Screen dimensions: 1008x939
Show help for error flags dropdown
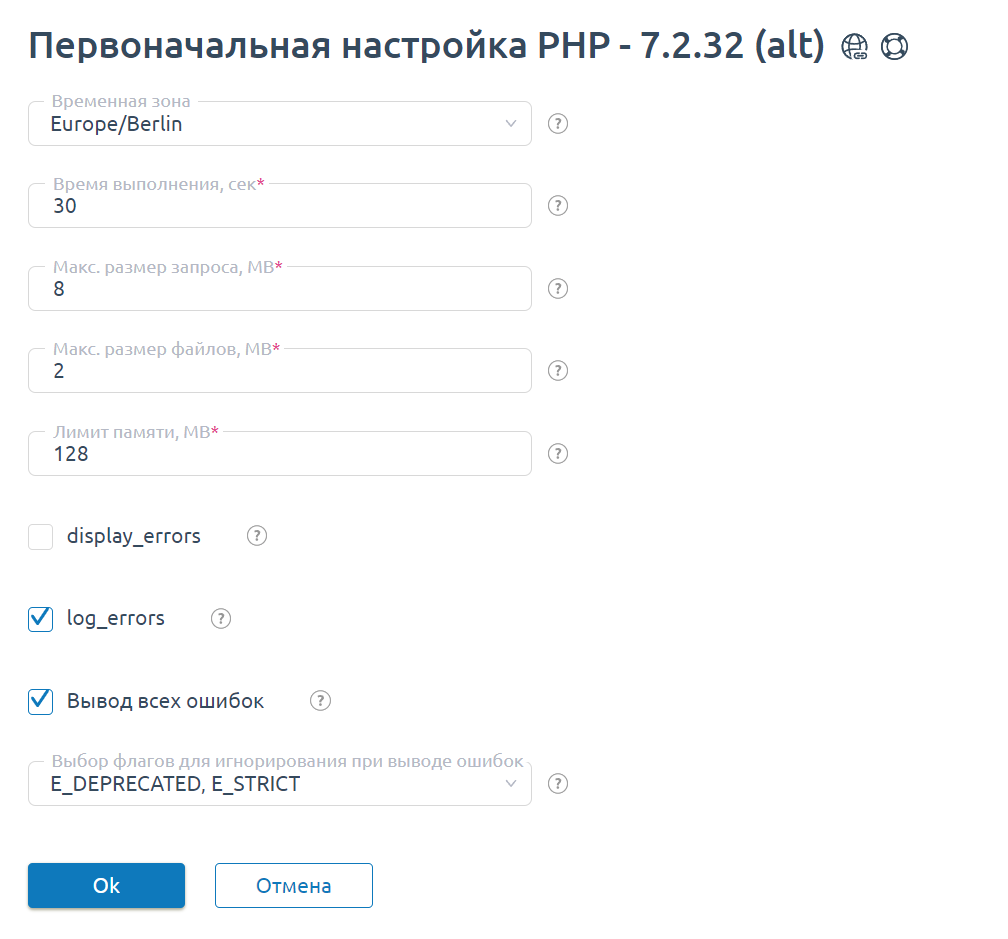click(x=559, y=783)
